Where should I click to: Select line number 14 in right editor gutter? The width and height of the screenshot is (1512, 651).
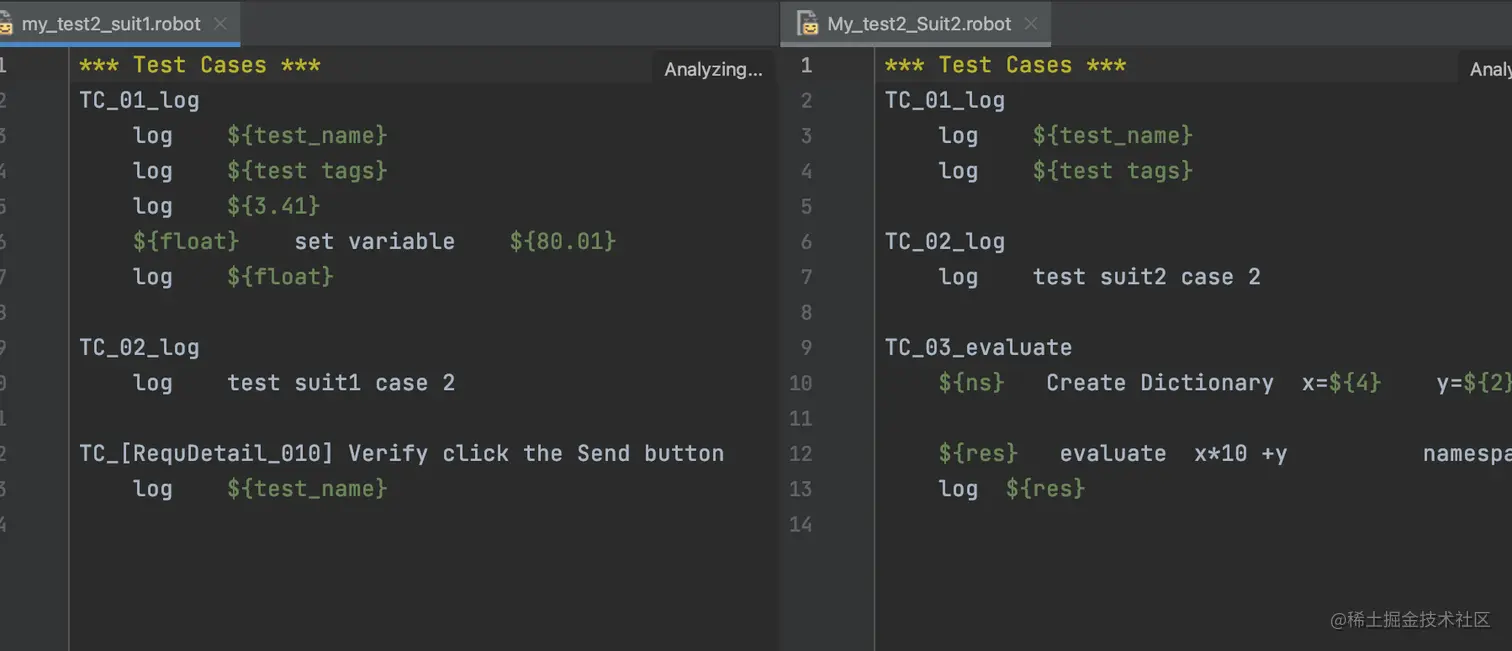point(801,524)
